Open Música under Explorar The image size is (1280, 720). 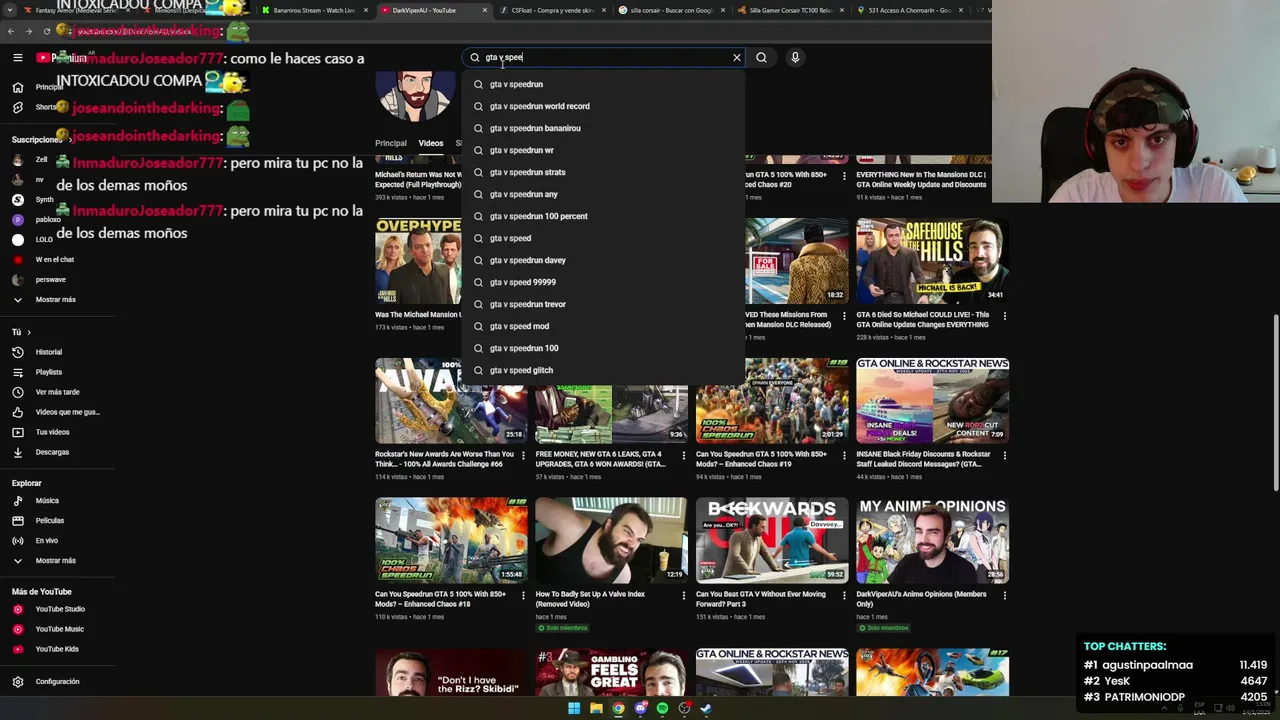click(45, 500)
